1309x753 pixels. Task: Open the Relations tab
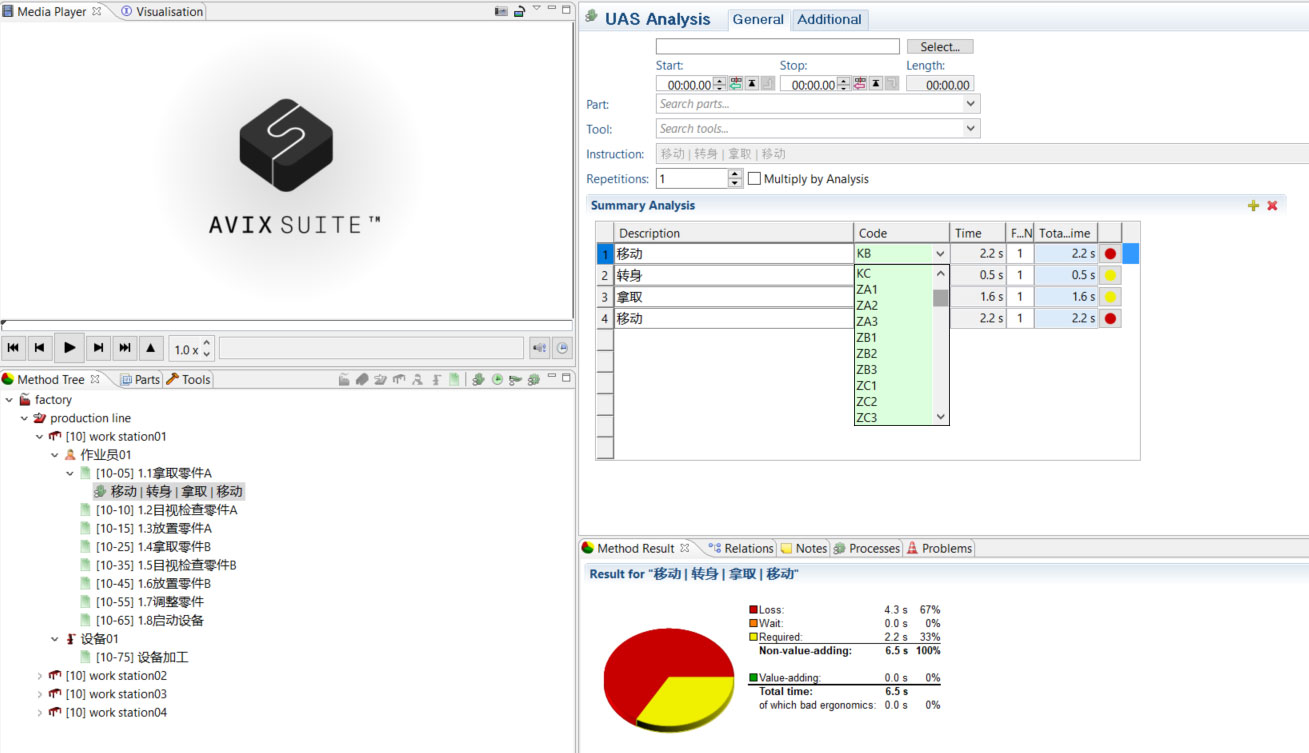[740, 548]
